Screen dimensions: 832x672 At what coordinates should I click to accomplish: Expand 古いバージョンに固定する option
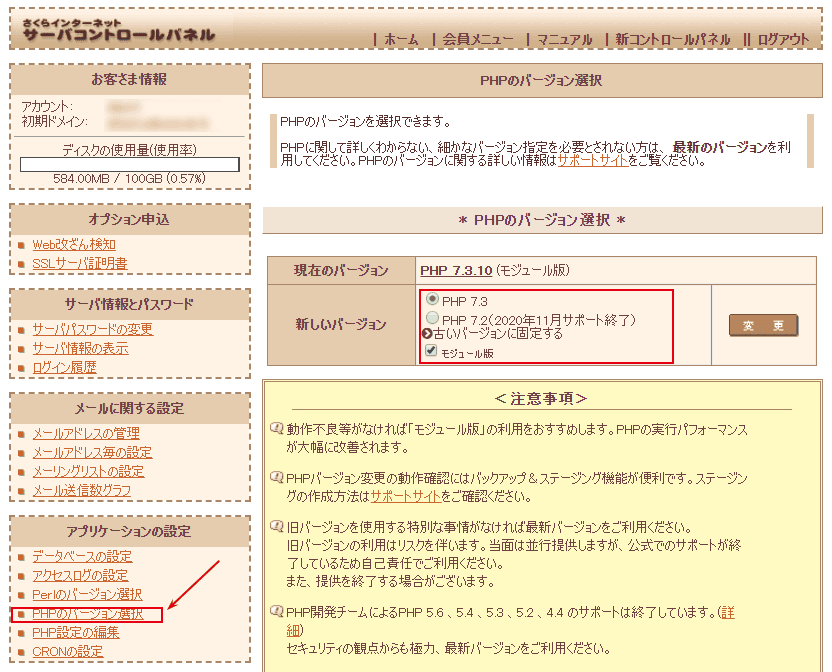(x=492, y=334)
